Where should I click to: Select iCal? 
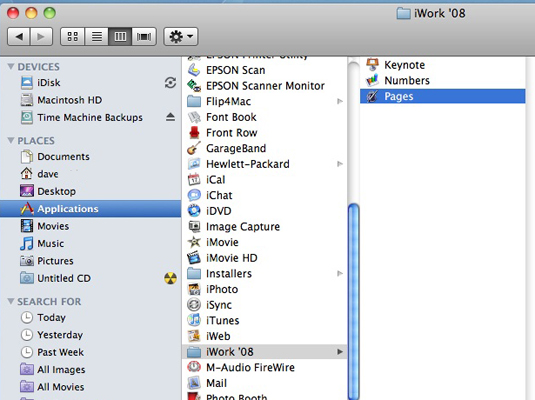tap(265, 180)
